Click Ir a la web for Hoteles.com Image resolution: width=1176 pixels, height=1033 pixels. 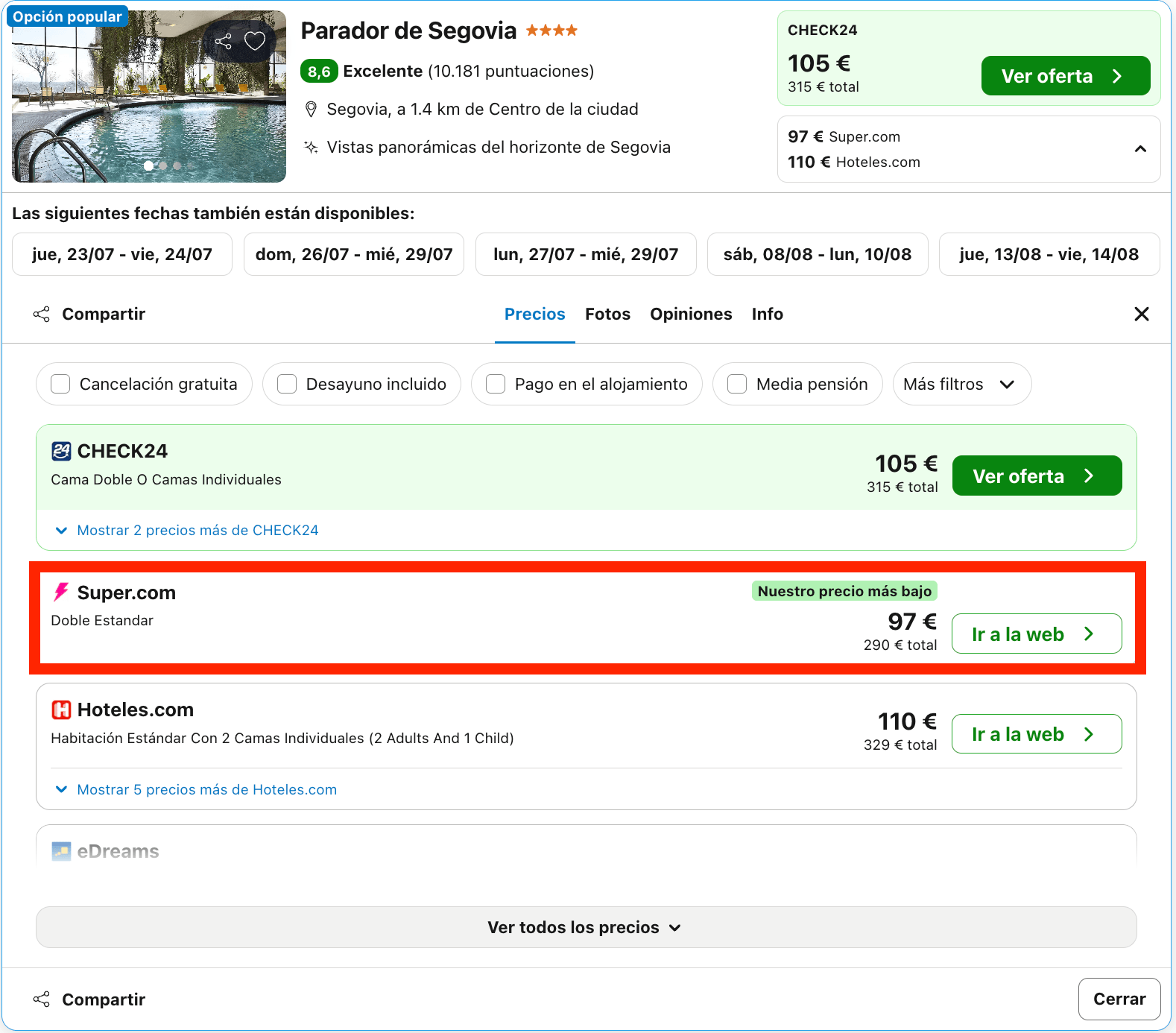1037,734
